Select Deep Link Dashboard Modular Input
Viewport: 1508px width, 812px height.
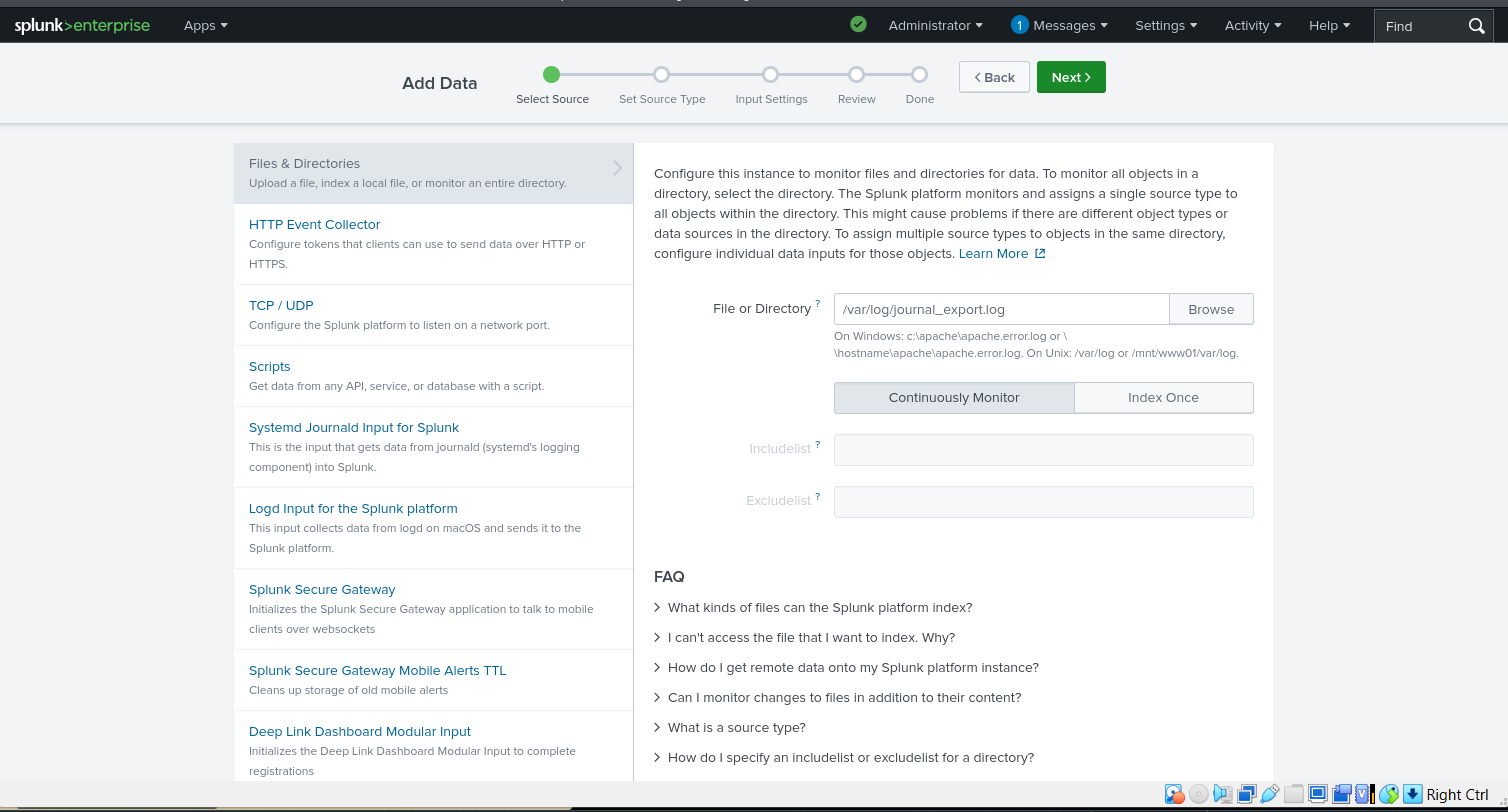[x=433, y=746]
